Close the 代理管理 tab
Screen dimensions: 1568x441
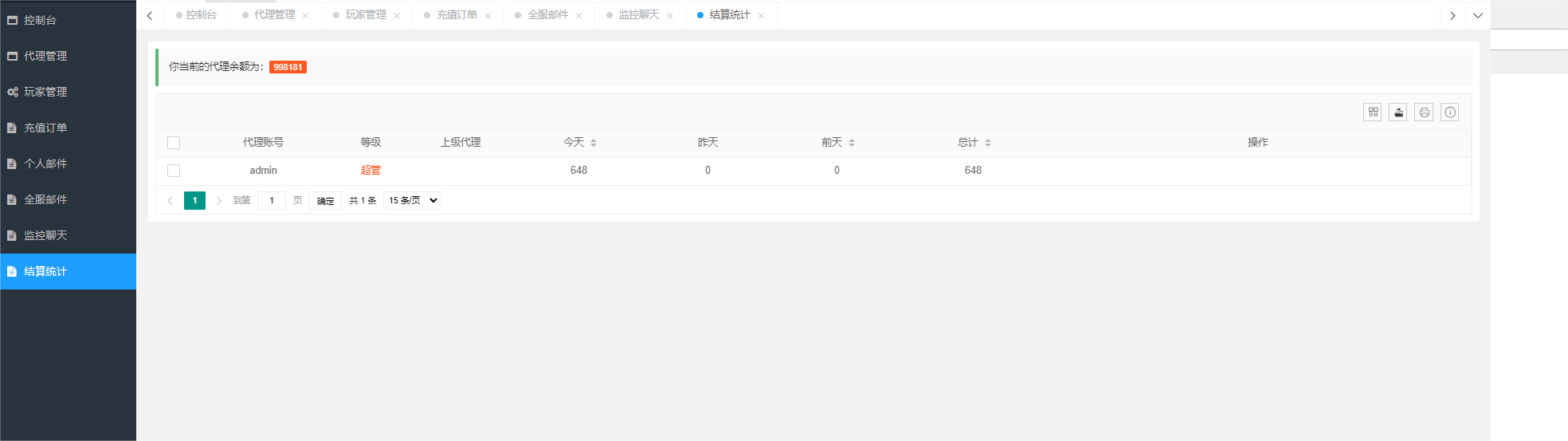(306, 16)
